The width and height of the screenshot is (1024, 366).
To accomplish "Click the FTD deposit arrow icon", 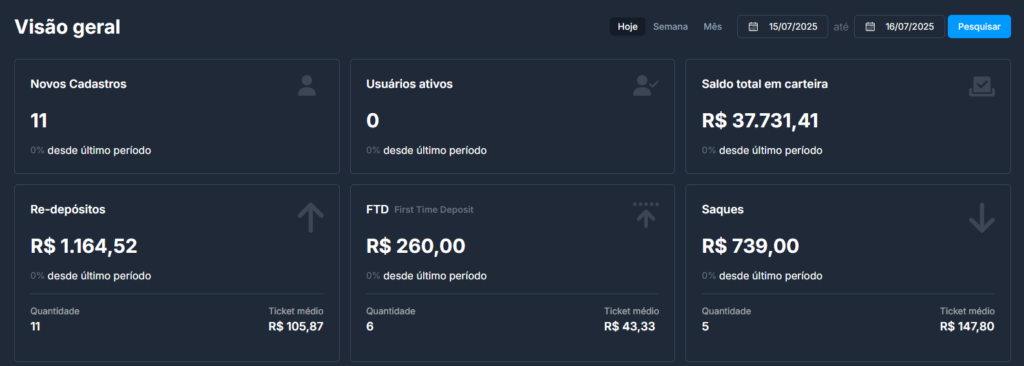I will pyautogui.click(x=646, y=215).
